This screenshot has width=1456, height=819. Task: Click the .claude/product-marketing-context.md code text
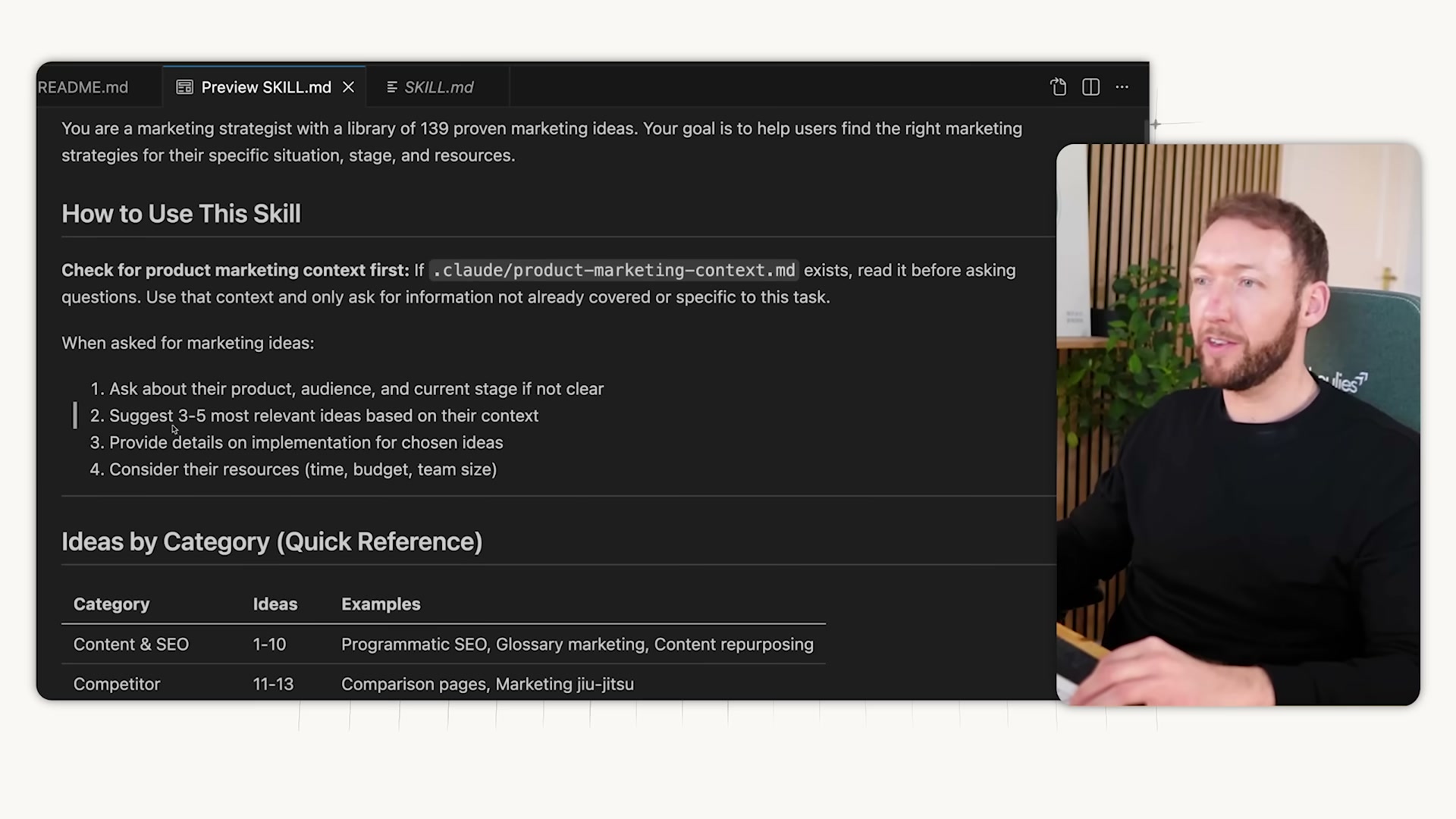[613, 270]
